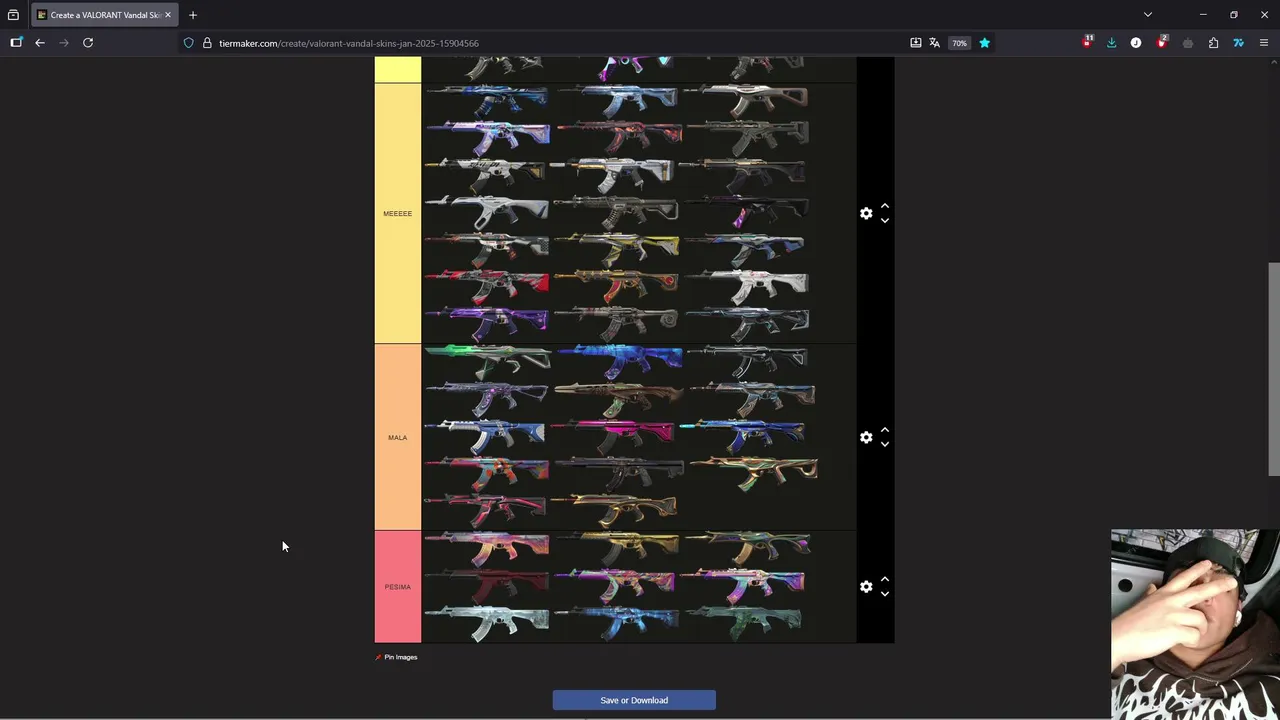
Task: Toggle the browser sidebar icon
Action: (x=16, y=43)
